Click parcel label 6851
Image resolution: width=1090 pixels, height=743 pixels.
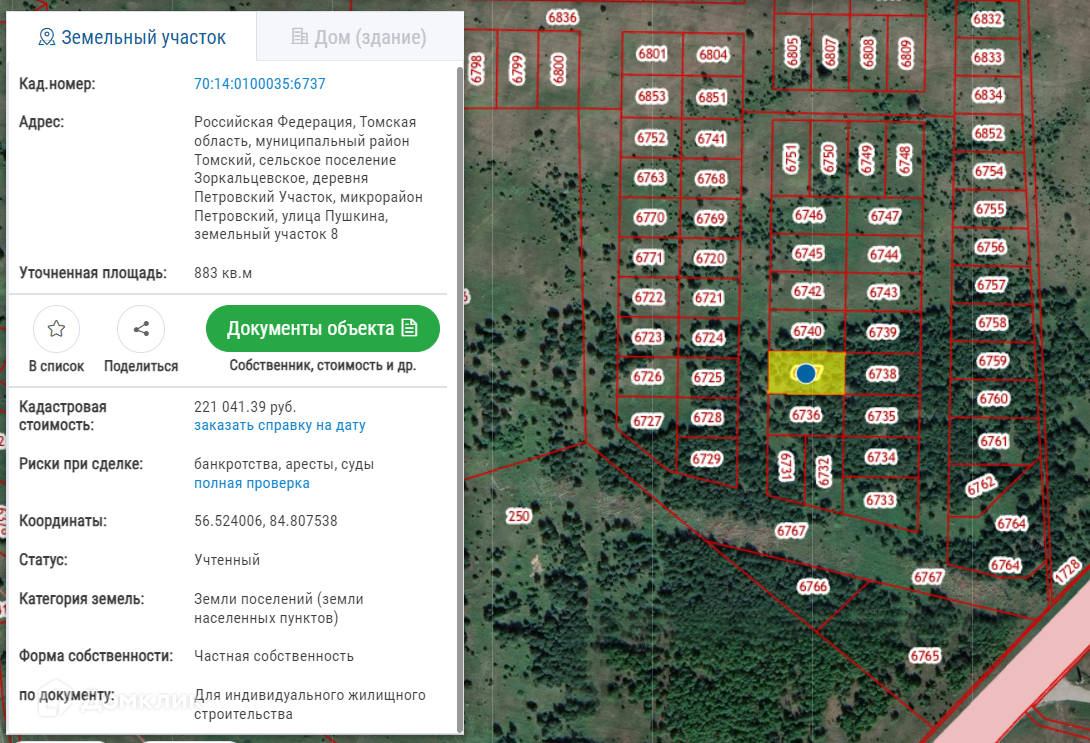tap(713, 97)
